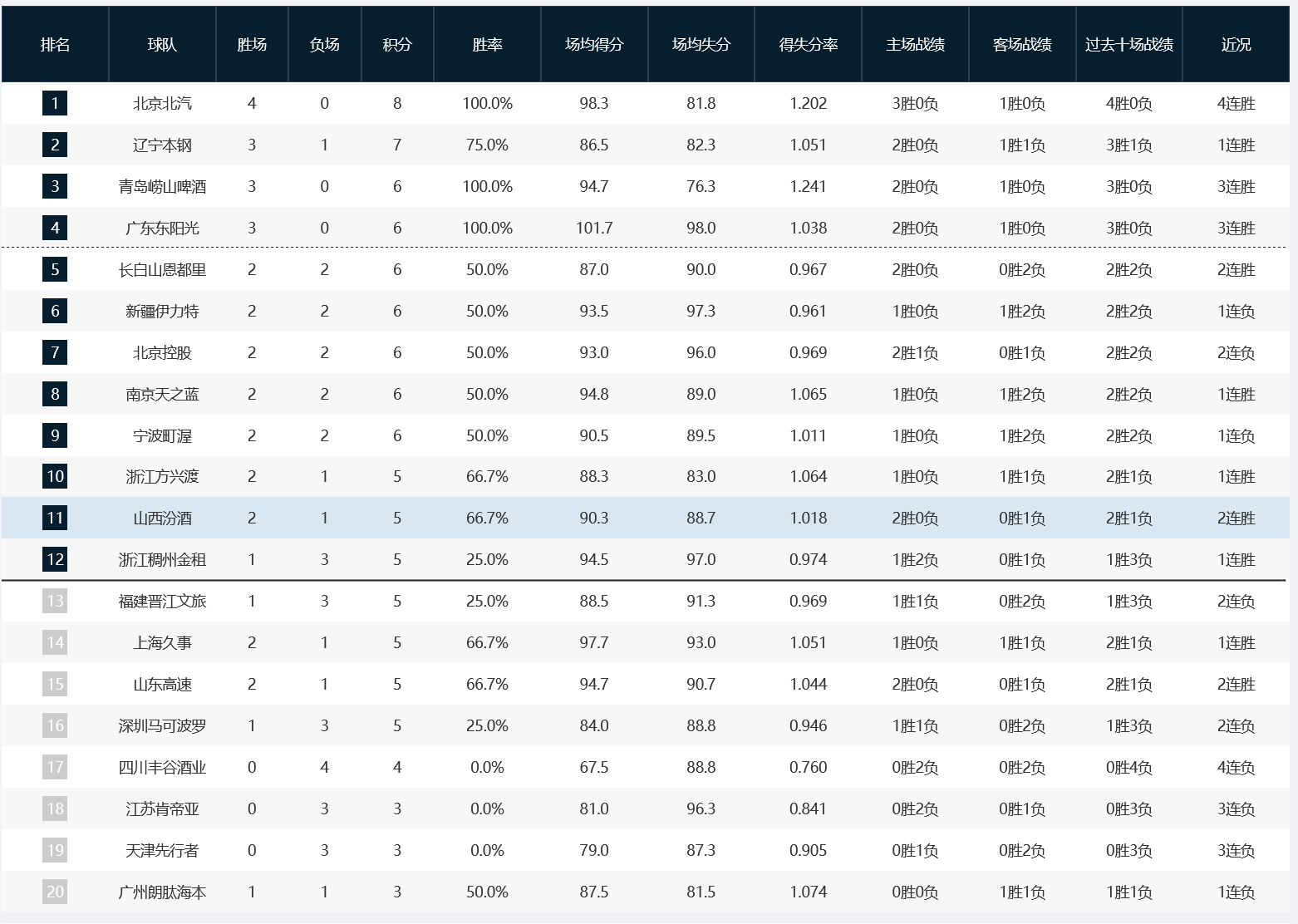Click the 得失分率 column header

point(808,45)
